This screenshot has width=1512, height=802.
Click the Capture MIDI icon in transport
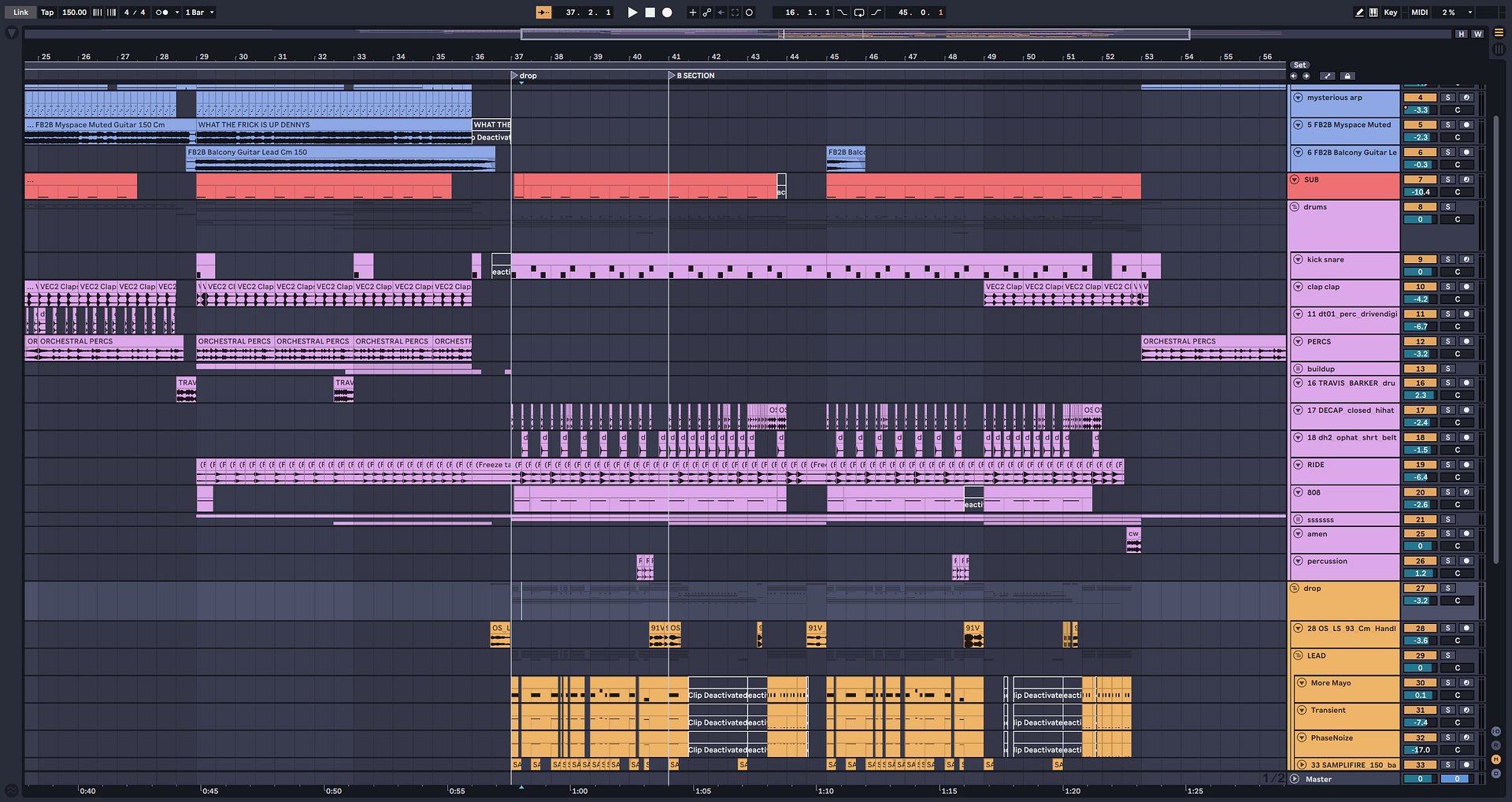coord(750,12)
